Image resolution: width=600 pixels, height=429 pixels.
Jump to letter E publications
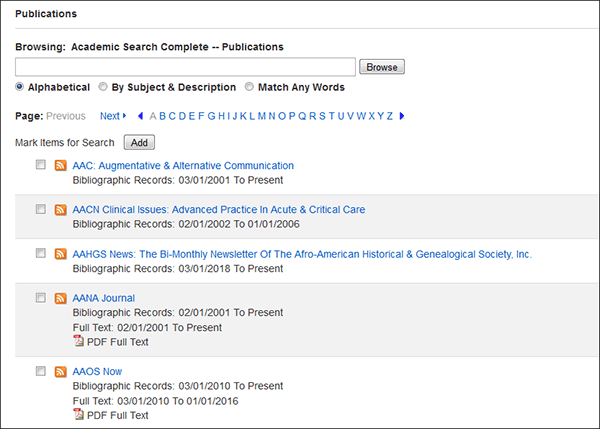(192, 116)
